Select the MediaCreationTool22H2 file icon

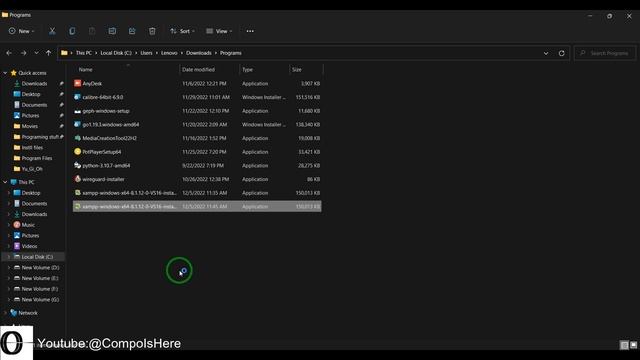click(x=78, y=138)
